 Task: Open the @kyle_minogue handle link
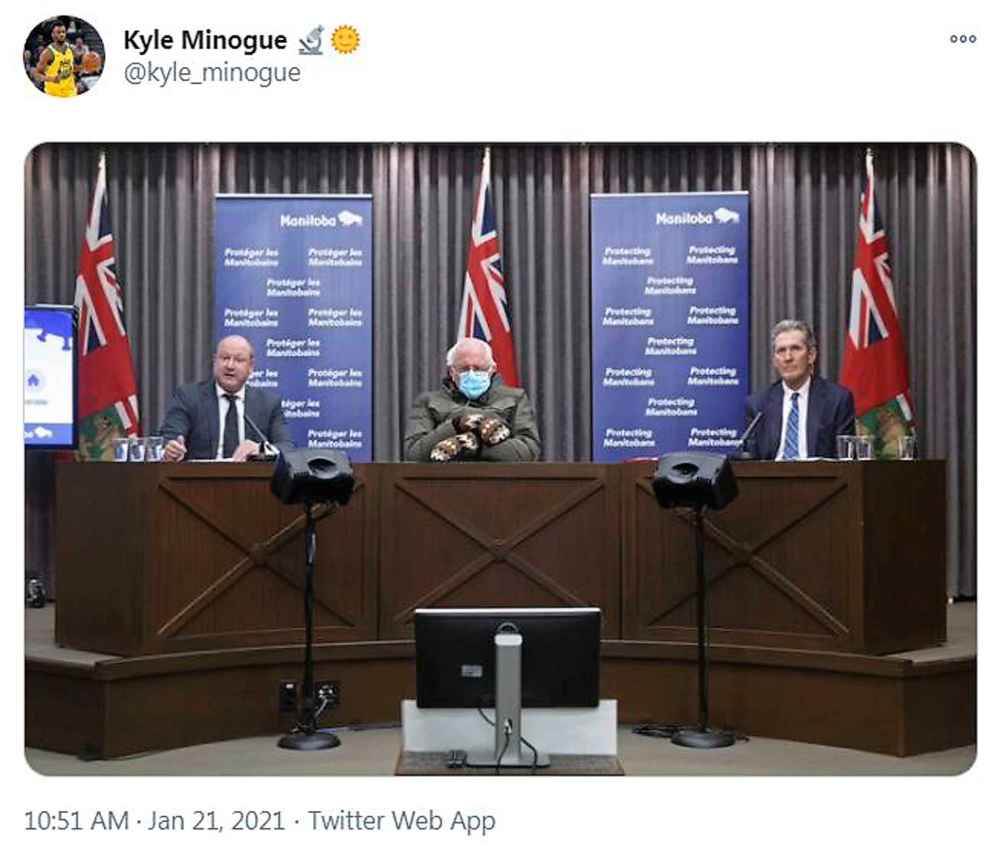(212, 73)
